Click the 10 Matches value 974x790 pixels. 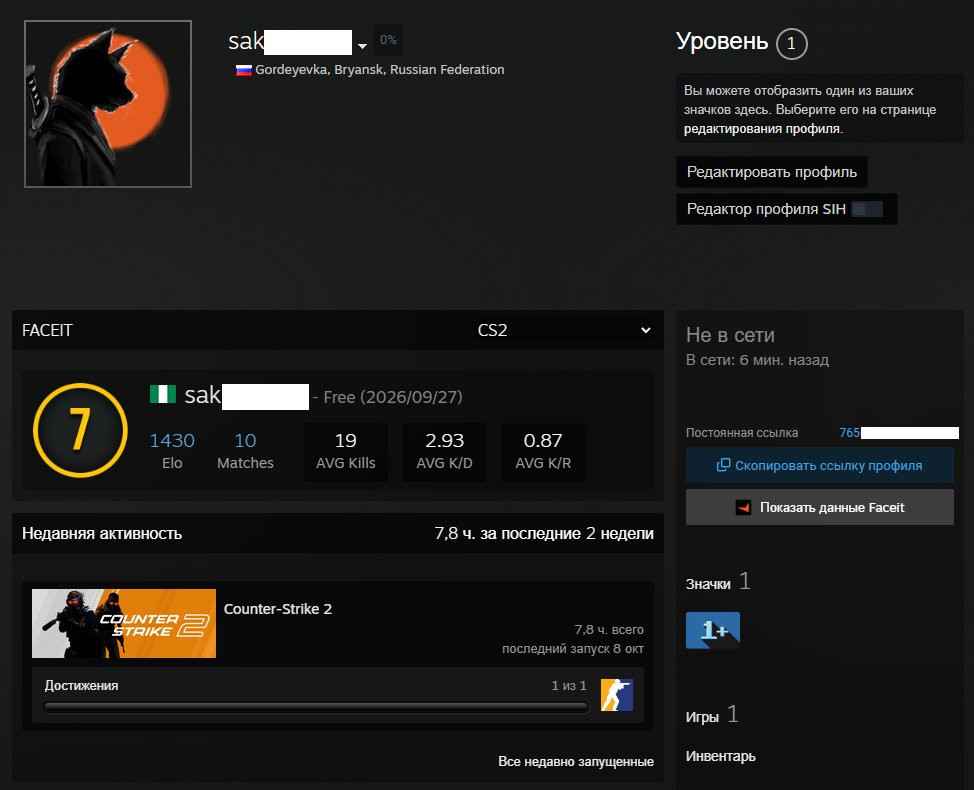click(x=245, y=440)
